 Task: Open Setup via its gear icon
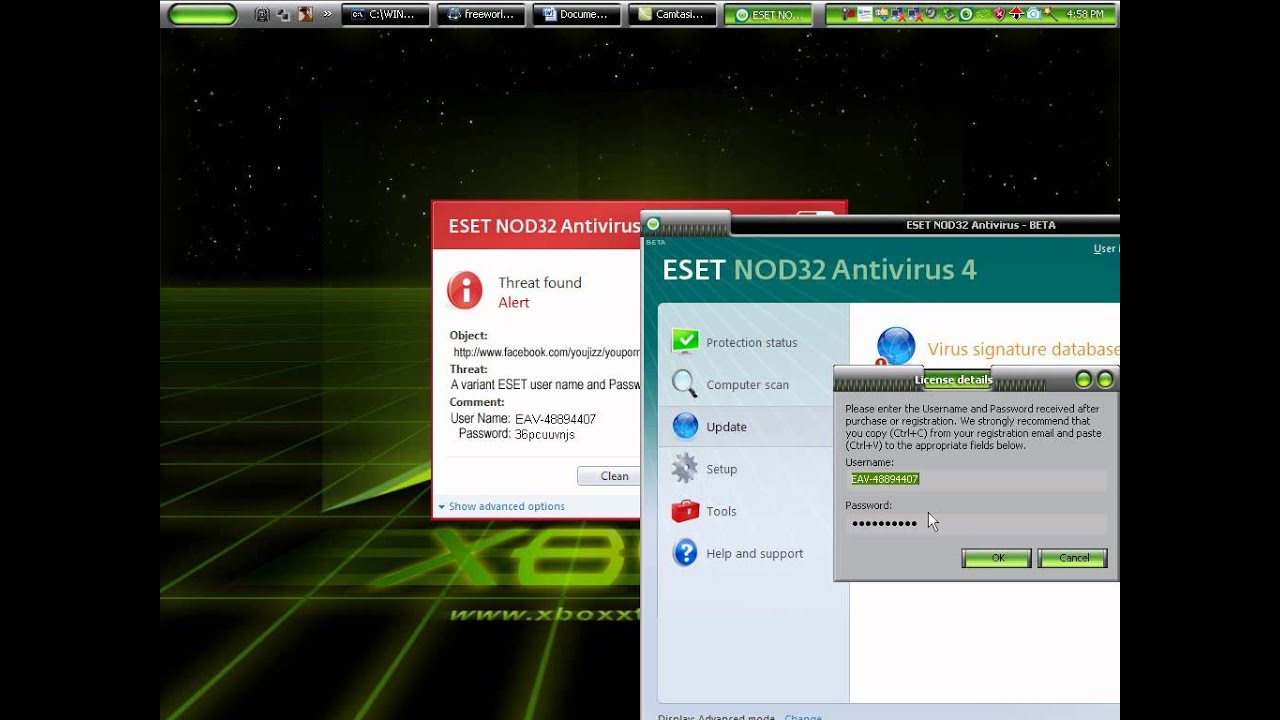[685, 468]
